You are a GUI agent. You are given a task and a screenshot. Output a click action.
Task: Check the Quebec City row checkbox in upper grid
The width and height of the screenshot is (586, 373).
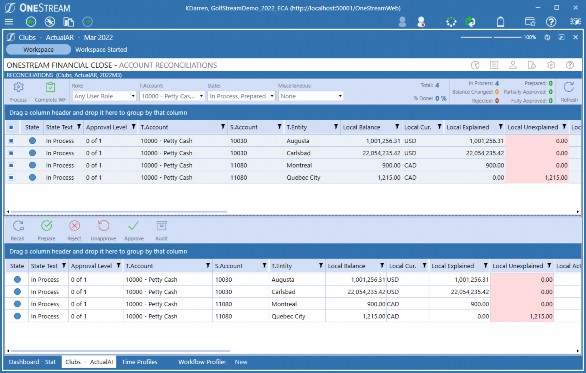11,178
